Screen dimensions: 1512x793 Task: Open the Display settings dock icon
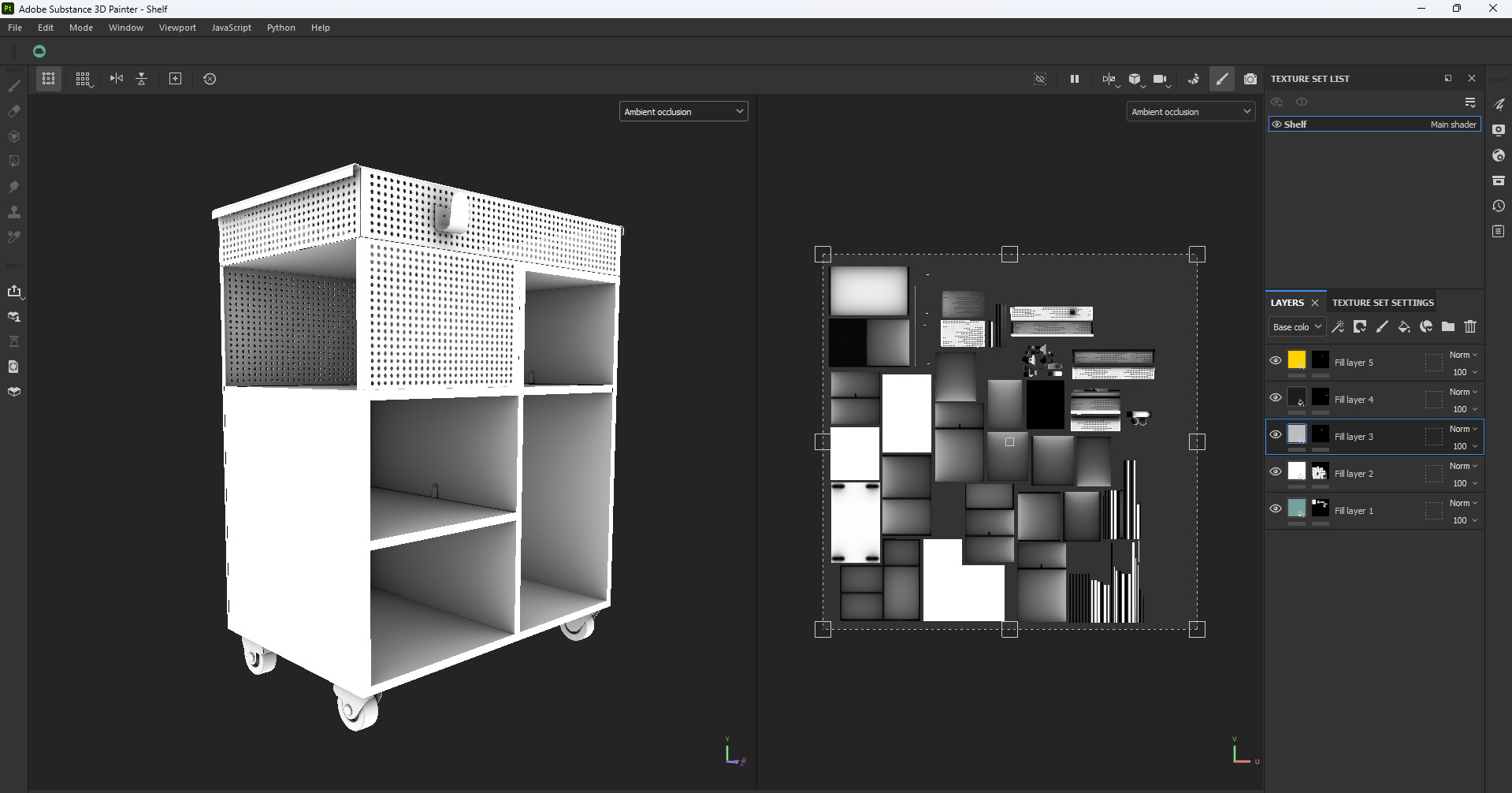click(1499, 130)
